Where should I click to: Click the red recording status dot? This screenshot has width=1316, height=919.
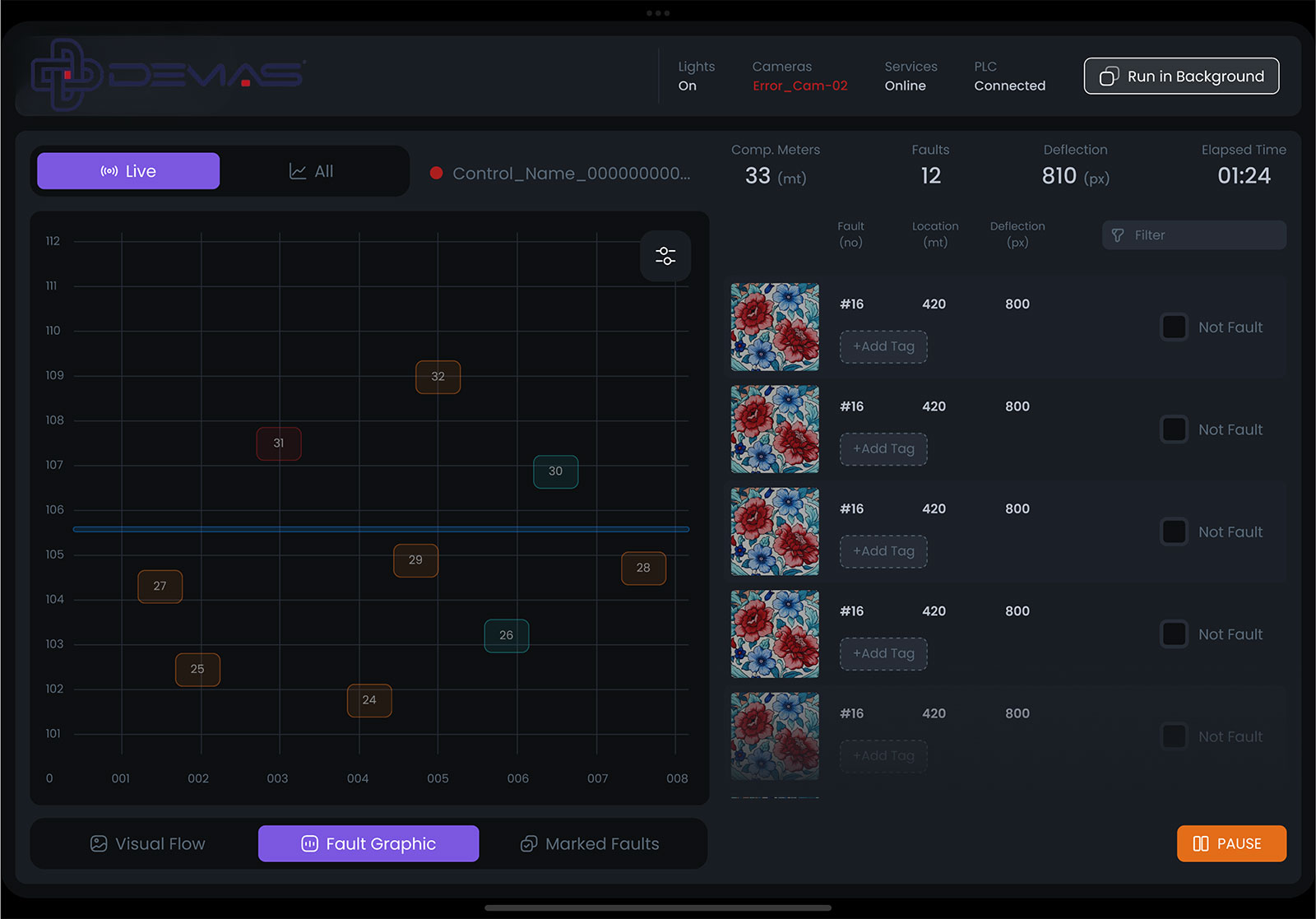click(x=437, y=173)
